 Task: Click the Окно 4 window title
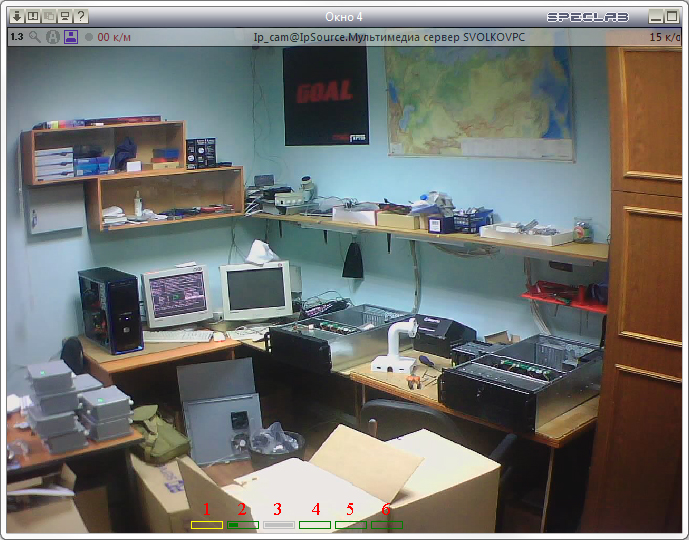[344, 17]
